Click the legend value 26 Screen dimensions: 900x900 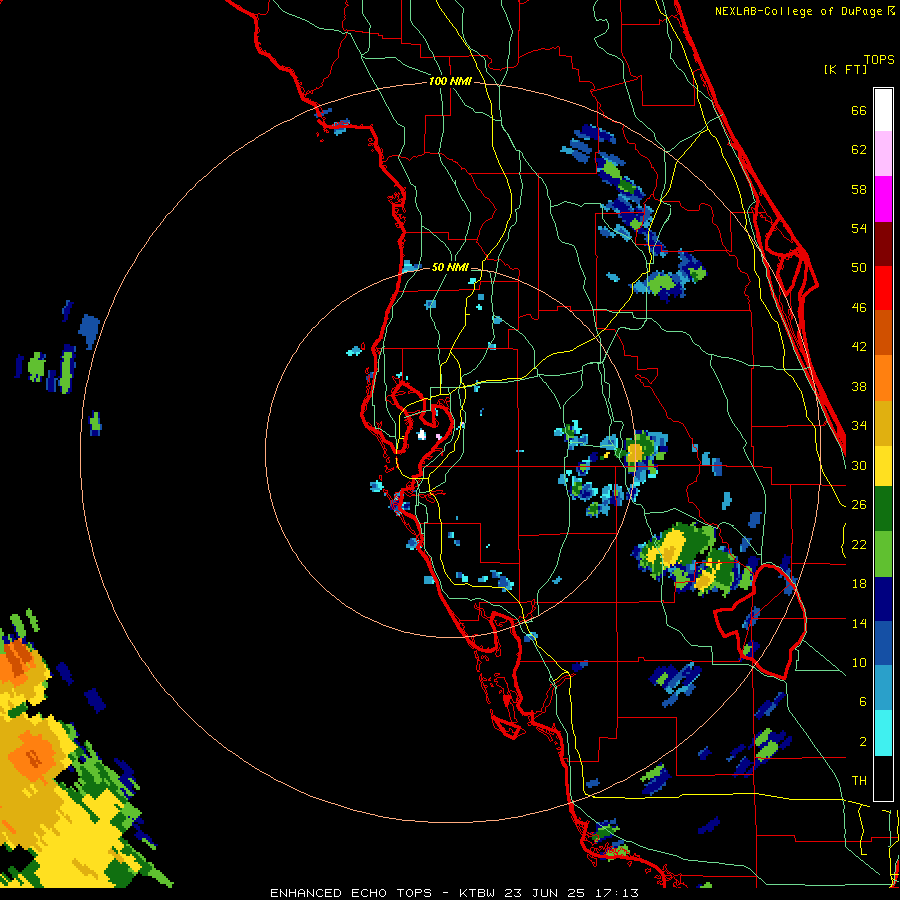coord(859,505)
